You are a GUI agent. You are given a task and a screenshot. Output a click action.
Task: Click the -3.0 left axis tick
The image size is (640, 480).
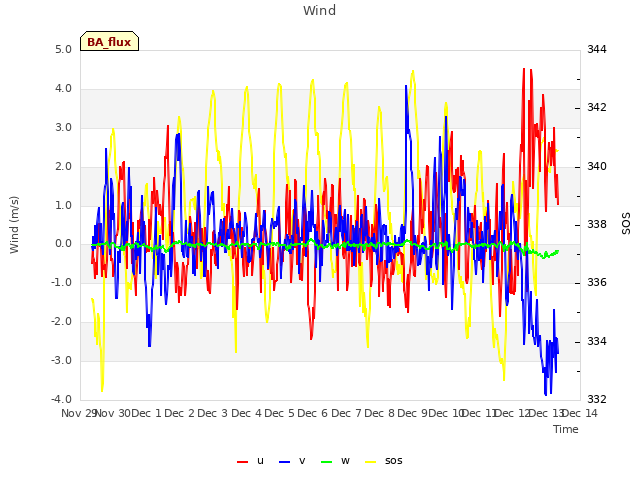(x=61, y=360)
